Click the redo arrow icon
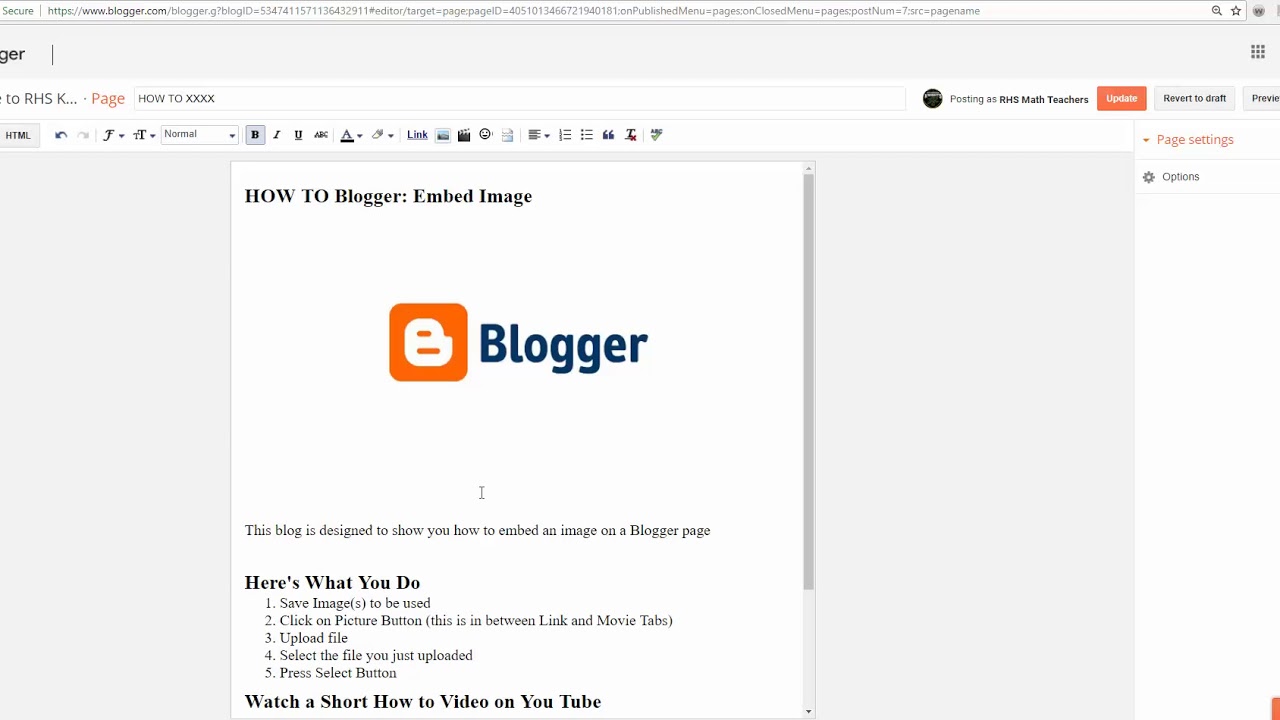Viewport: 1280px width, 720px height. point(83,135)
